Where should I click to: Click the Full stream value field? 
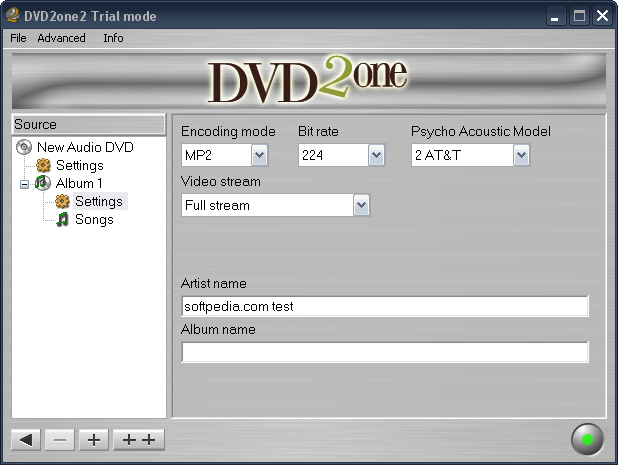pos(268,205)
